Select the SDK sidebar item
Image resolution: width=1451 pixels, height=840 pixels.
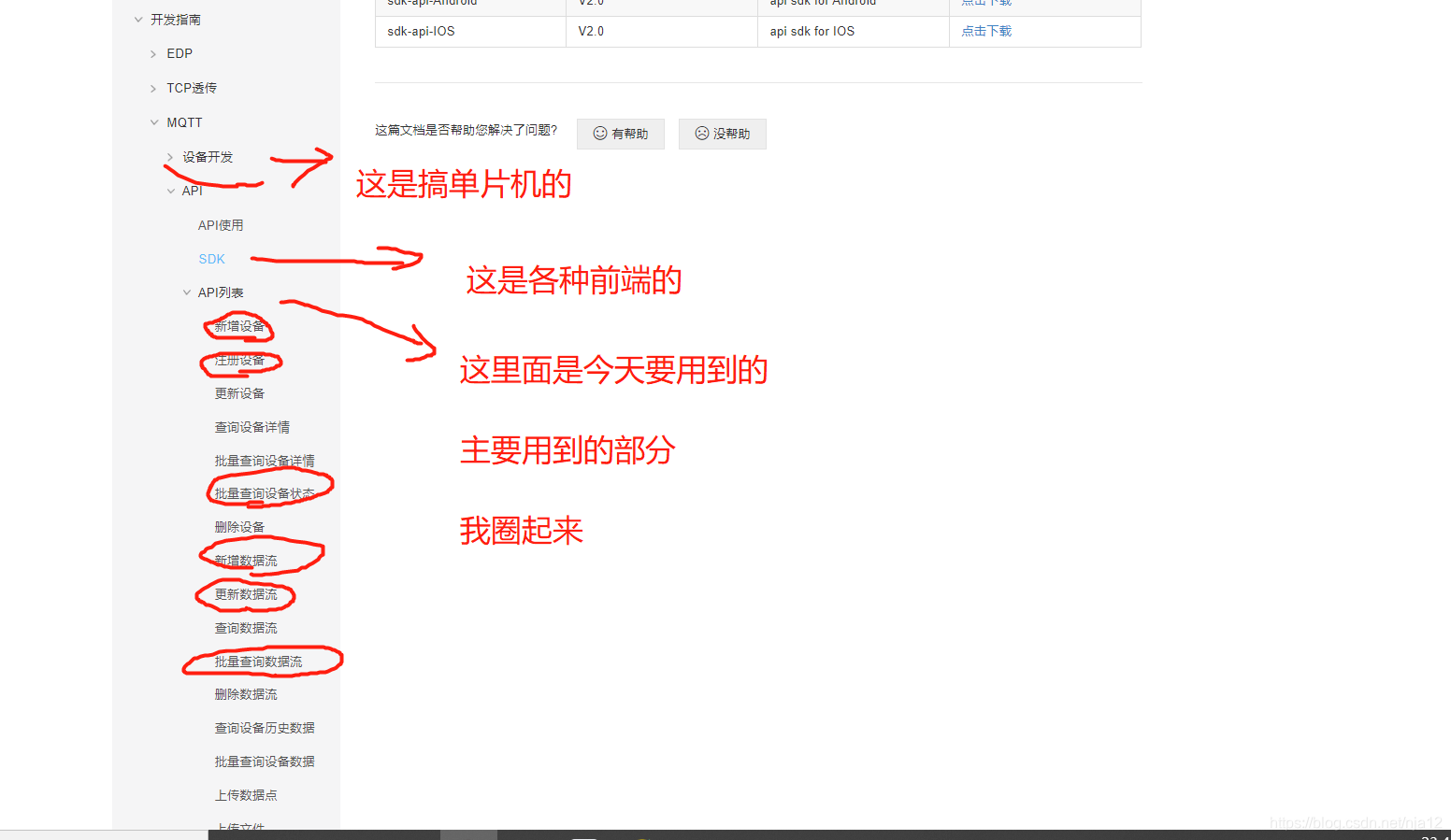(x=211, y=259)
